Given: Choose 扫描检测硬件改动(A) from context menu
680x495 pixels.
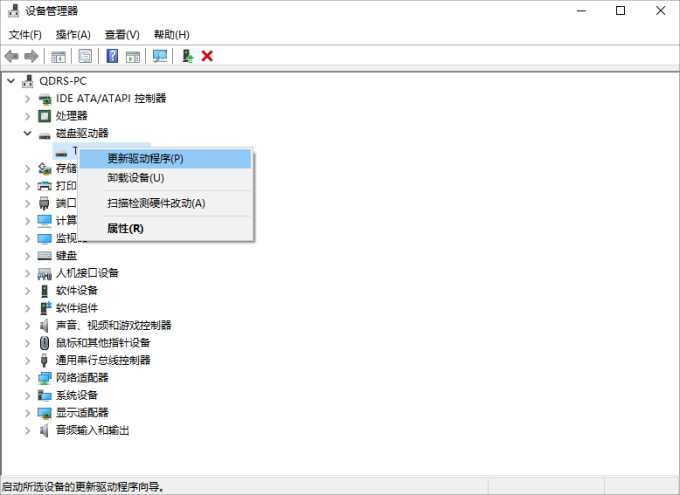Looking at the screenshot, I should click(x=165, y=203).
